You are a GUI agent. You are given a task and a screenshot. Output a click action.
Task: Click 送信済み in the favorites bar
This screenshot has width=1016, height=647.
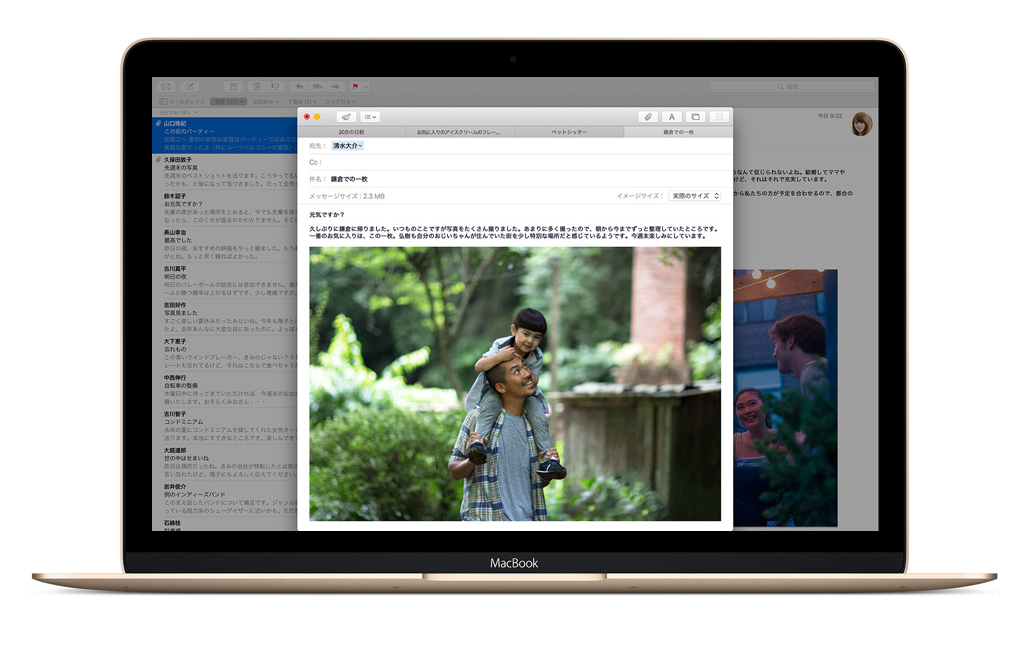click(262, 100)
